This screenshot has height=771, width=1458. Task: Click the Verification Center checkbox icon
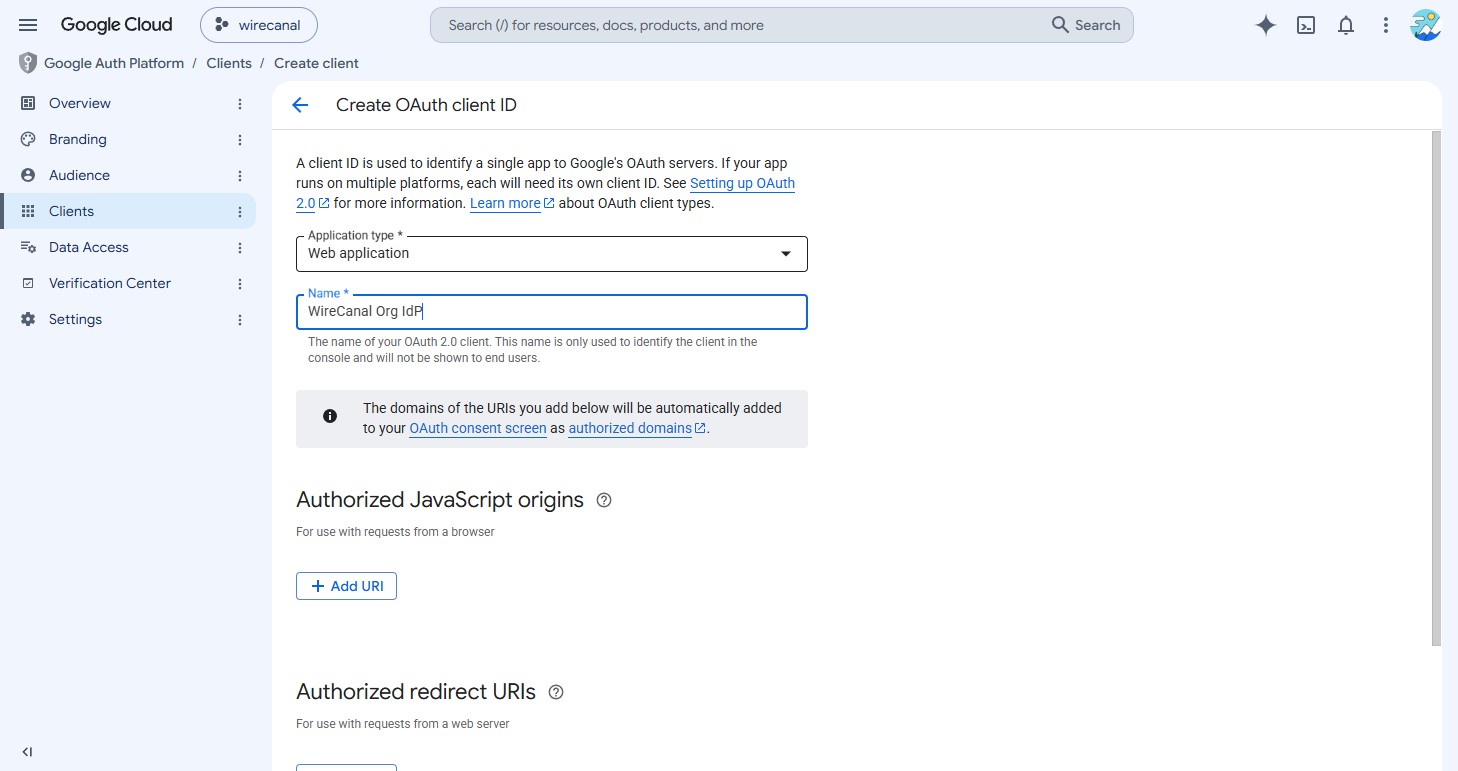[28, 283]
